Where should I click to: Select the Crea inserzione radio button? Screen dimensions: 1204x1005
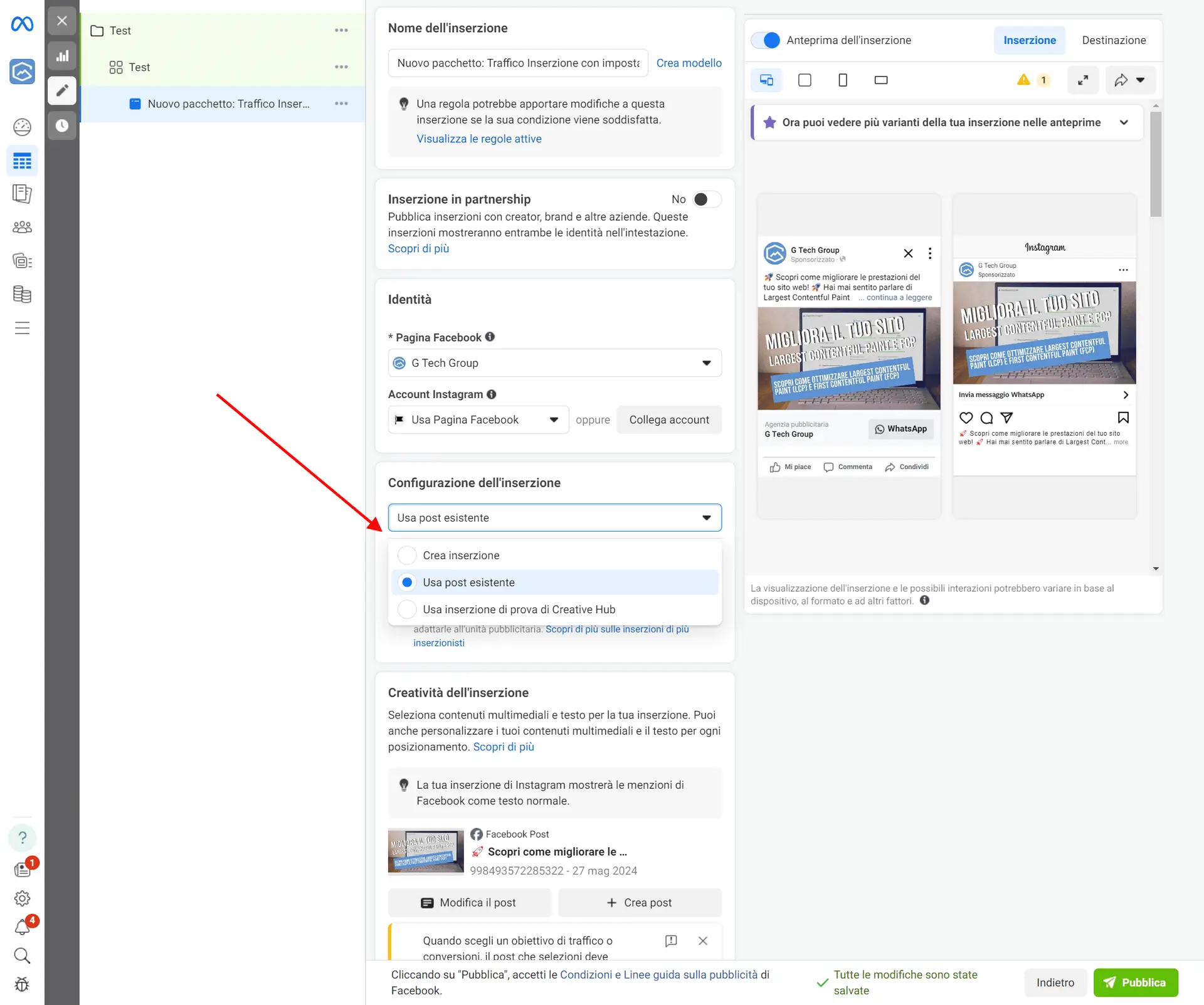[x=407, y=555]
